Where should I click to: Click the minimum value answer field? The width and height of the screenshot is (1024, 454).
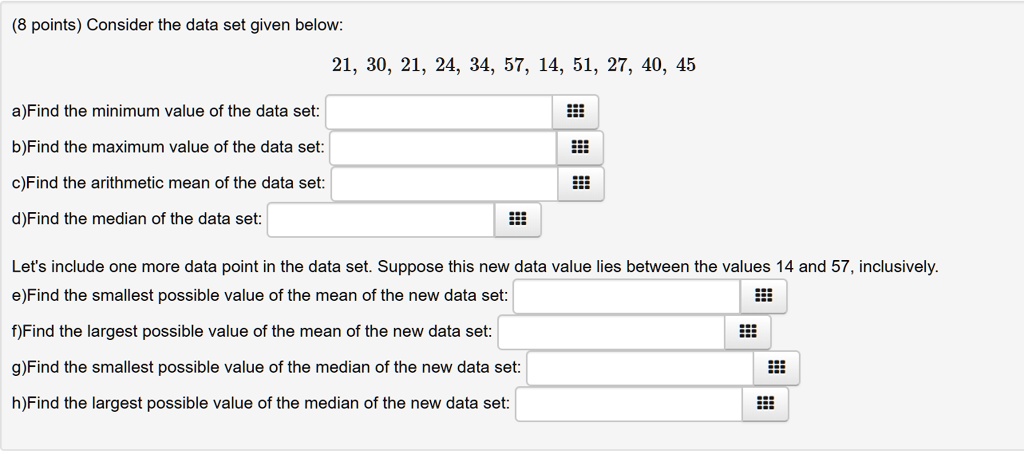(x=439, y=112)
